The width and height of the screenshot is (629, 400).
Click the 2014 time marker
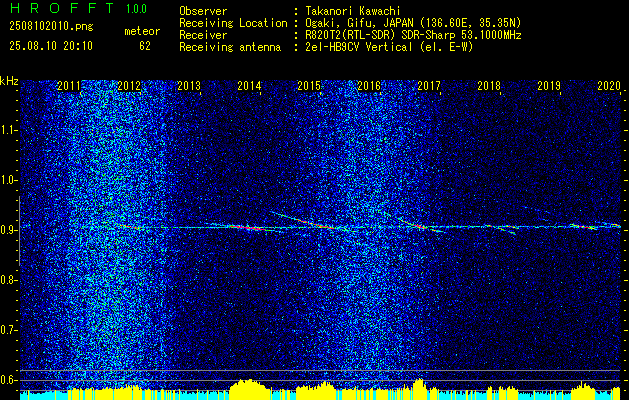tap(249, 85)
